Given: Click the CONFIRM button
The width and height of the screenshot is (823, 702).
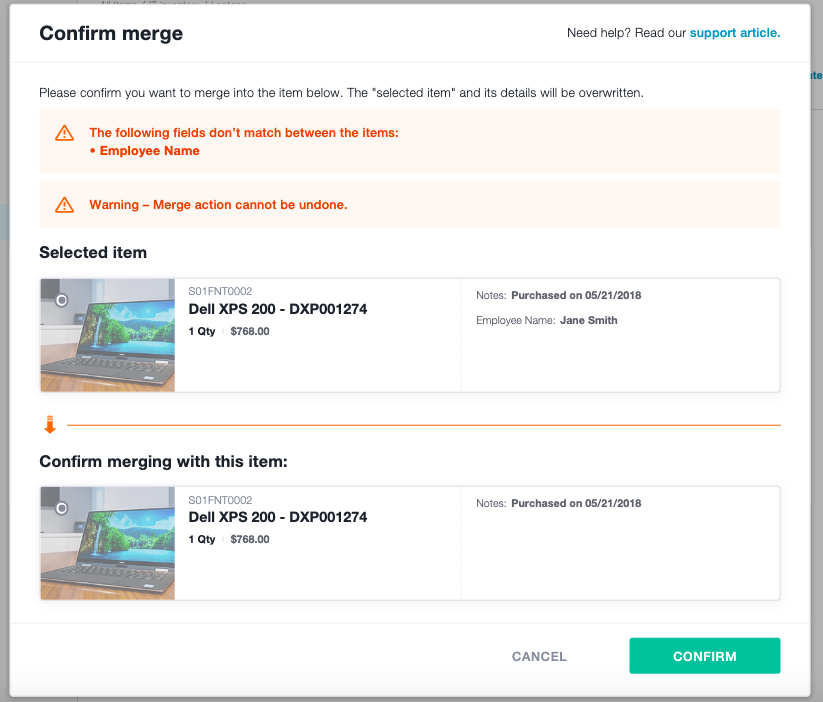Looking at the screenshot, I should (704, 656).
